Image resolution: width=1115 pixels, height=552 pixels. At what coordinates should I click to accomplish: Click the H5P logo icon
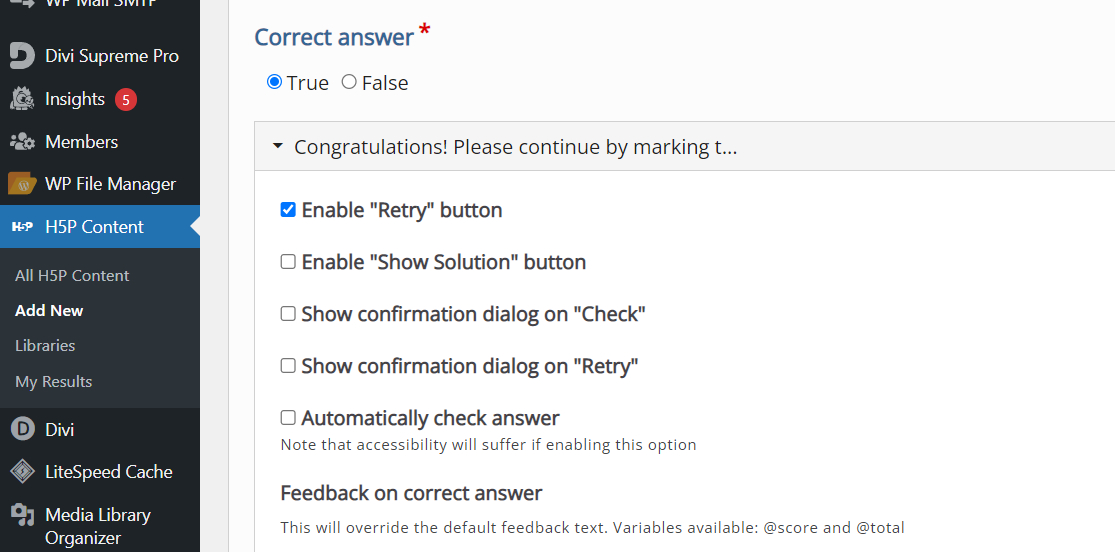click(22, 227)
